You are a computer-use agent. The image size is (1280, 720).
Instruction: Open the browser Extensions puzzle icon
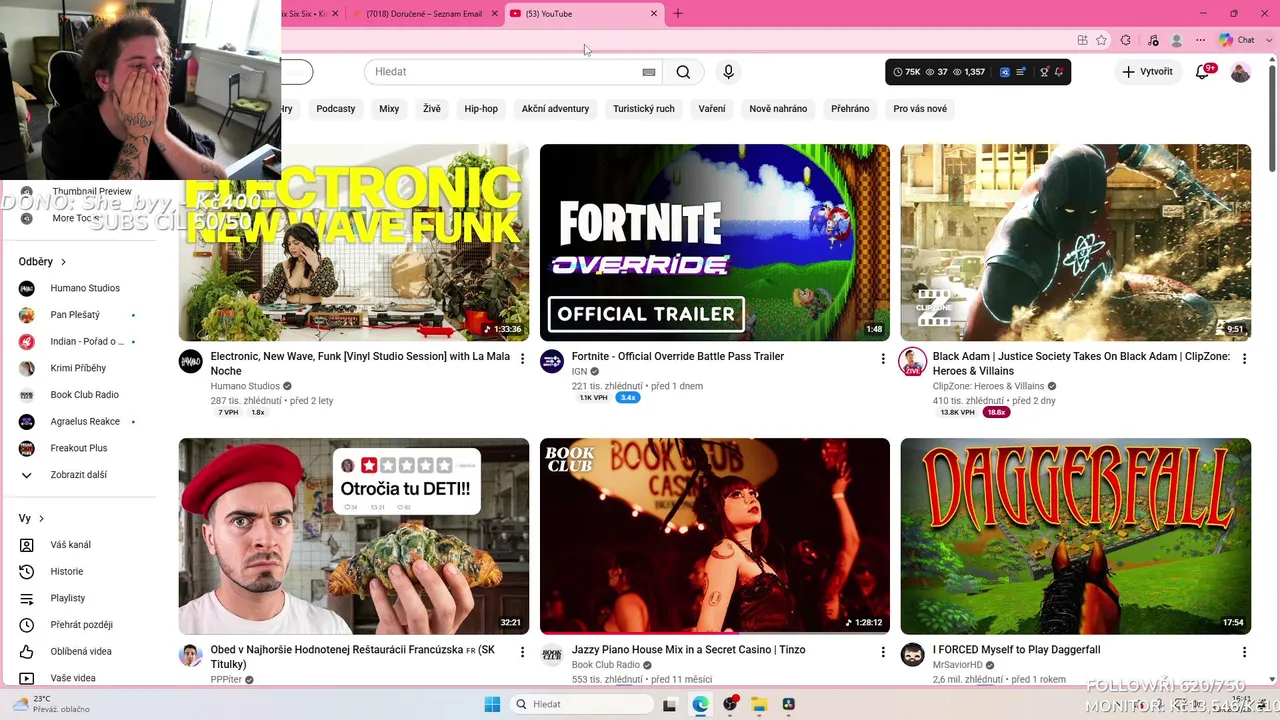(x=1126, y=40)
